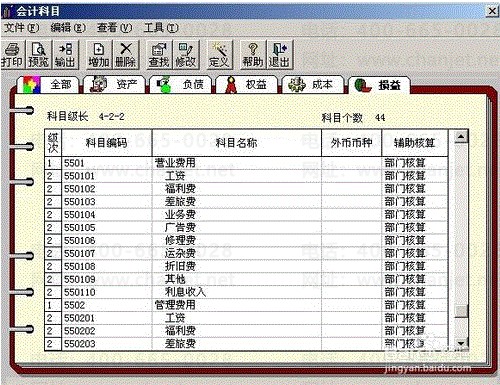Click the 修理费 account name
Screen dimensions: 500x385
[180, 240]
